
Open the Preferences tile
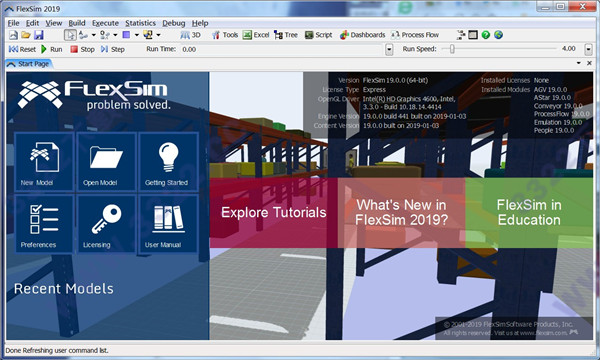click(44, 224)
